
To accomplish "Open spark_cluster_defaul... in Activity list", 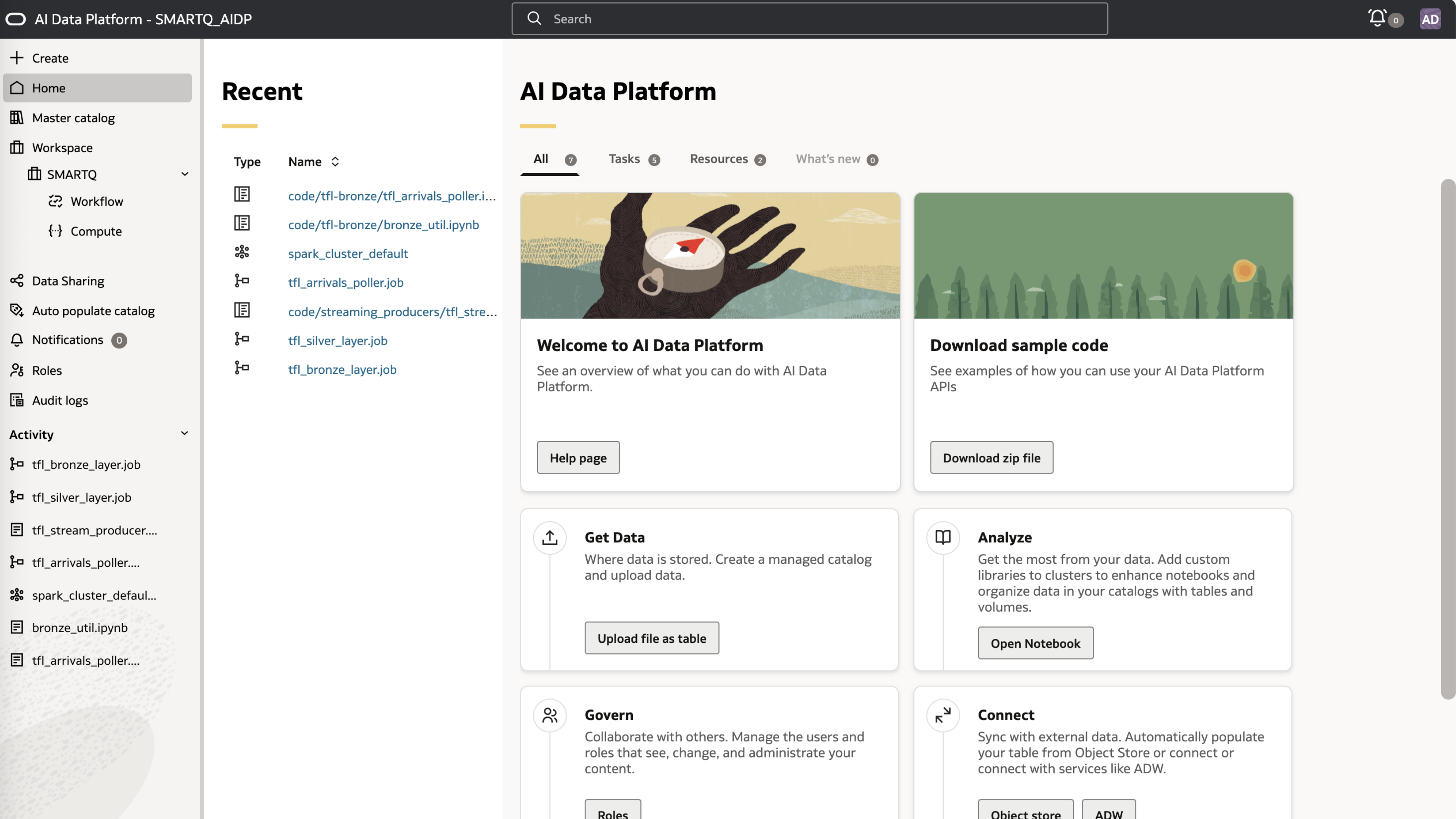I will tap(94, 595).
